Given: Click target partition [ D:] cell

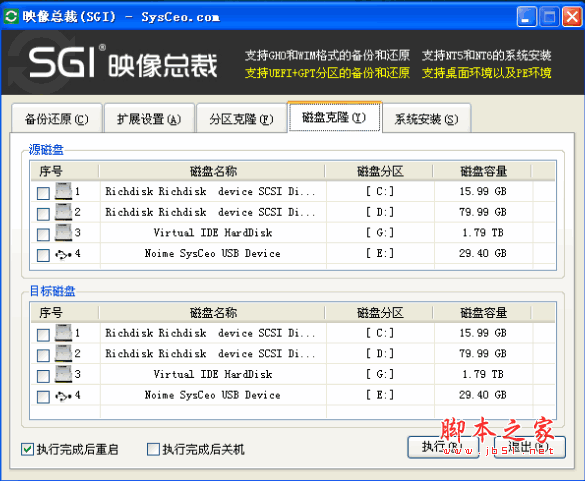Looking at the screenshot, I should (x=380, y=353).
